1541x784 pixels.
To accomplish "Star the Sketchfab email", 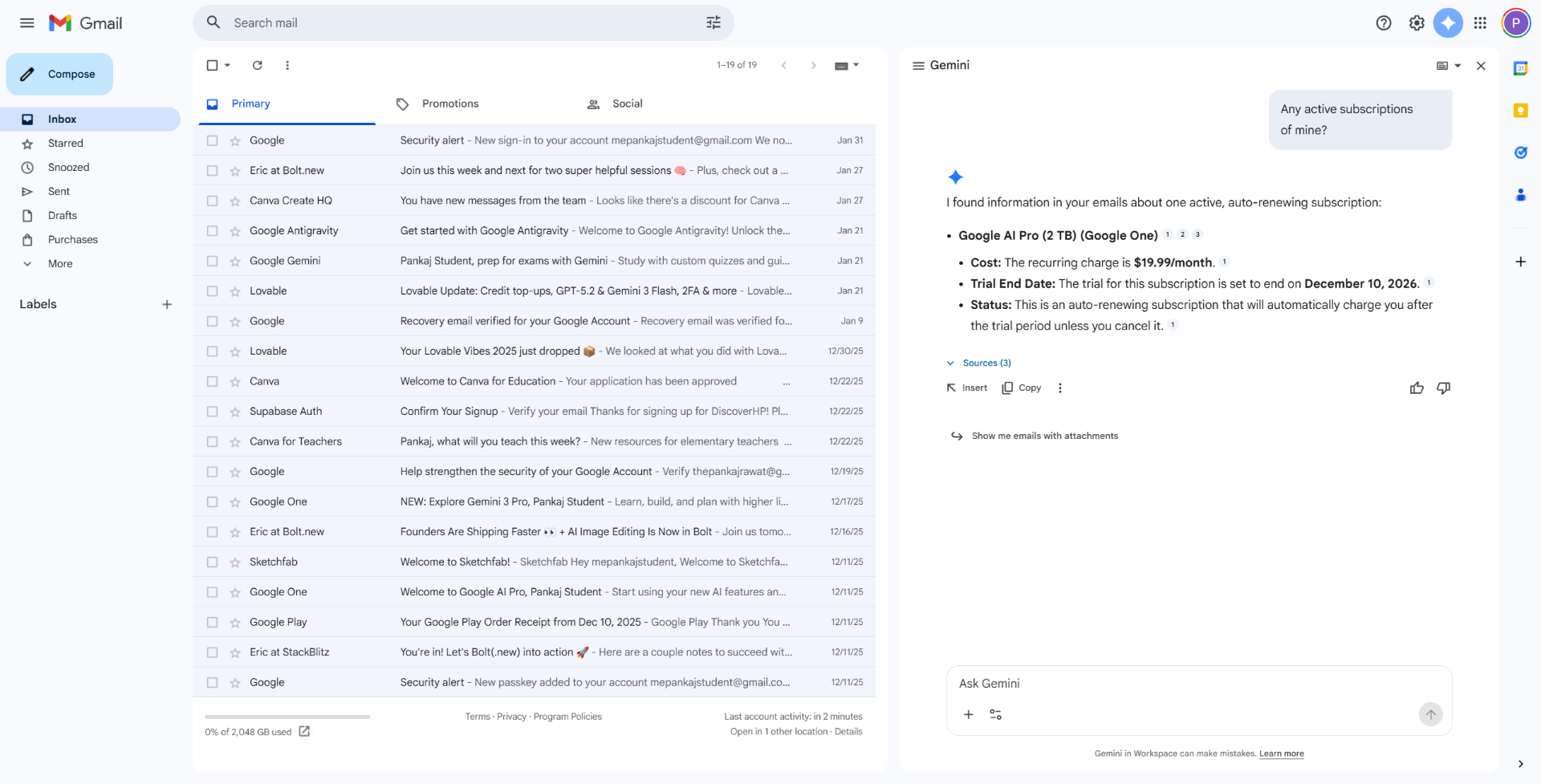I will pyautogui.click(x=235, y=563).
